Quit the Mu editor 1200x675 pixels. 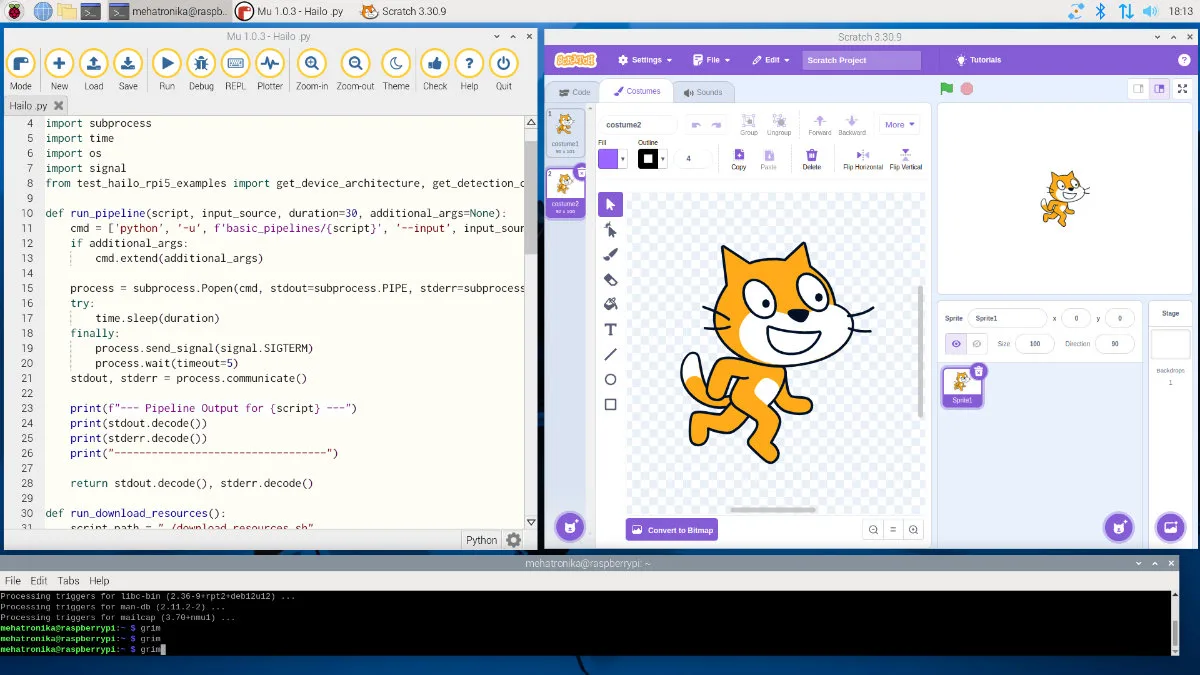pyautogui.click(x=504, y=70)
